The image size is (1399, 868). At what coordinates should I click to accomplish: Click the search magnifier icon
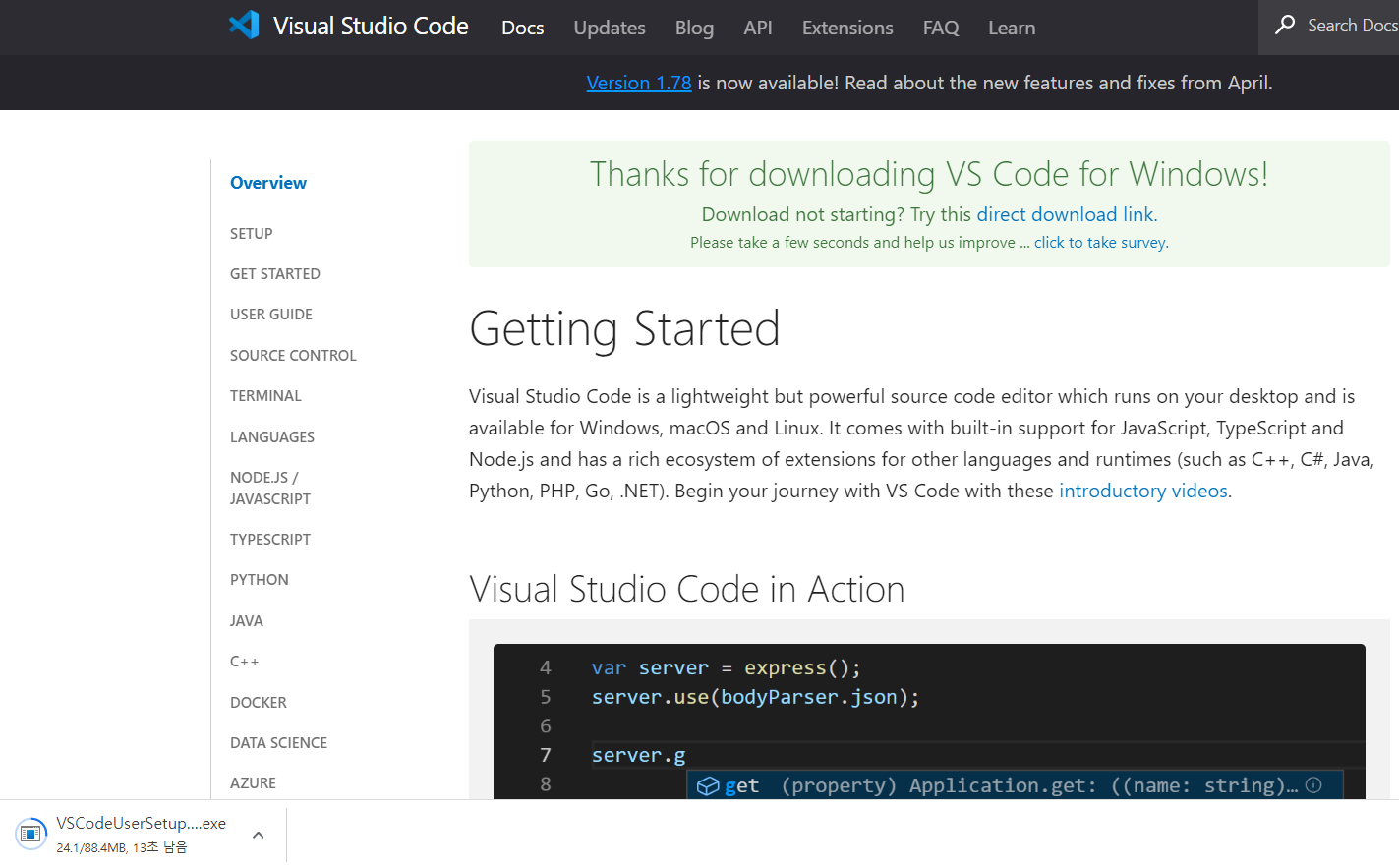[1285, 25]
